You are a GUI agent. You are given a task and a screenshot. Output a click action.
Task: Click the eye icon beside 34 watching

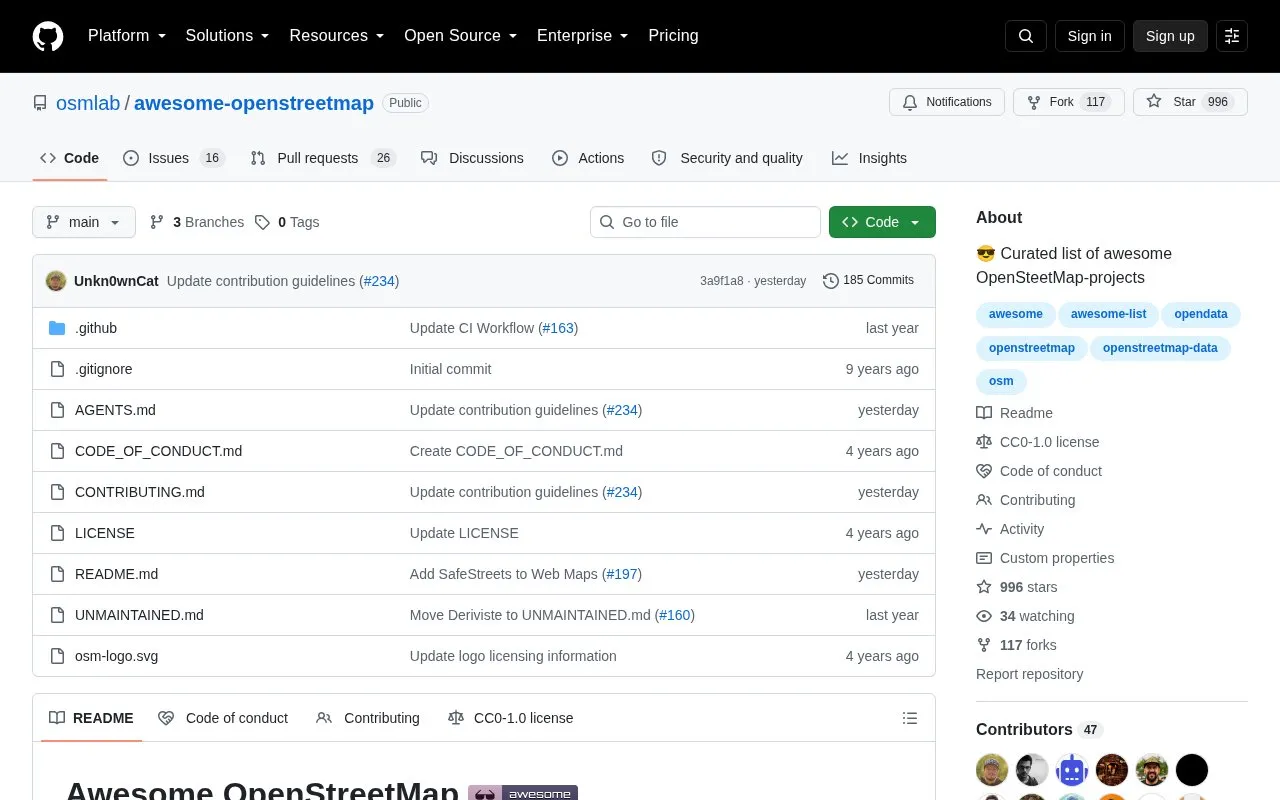[x=984, y=616]
